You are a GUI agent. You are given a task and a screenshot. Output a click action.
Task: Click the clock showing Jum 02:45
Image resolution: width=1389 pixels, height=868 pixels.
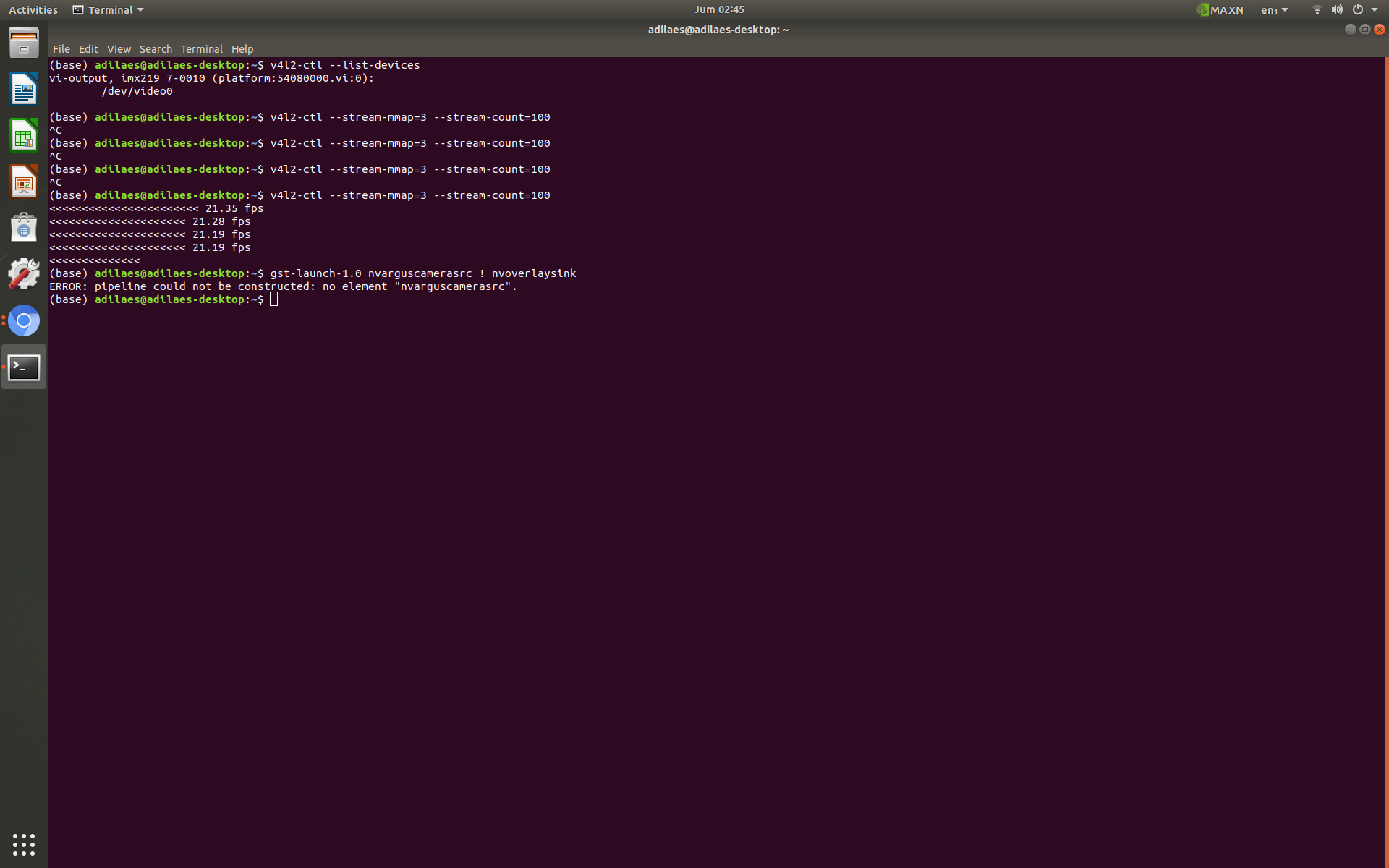tap(718, 9)
